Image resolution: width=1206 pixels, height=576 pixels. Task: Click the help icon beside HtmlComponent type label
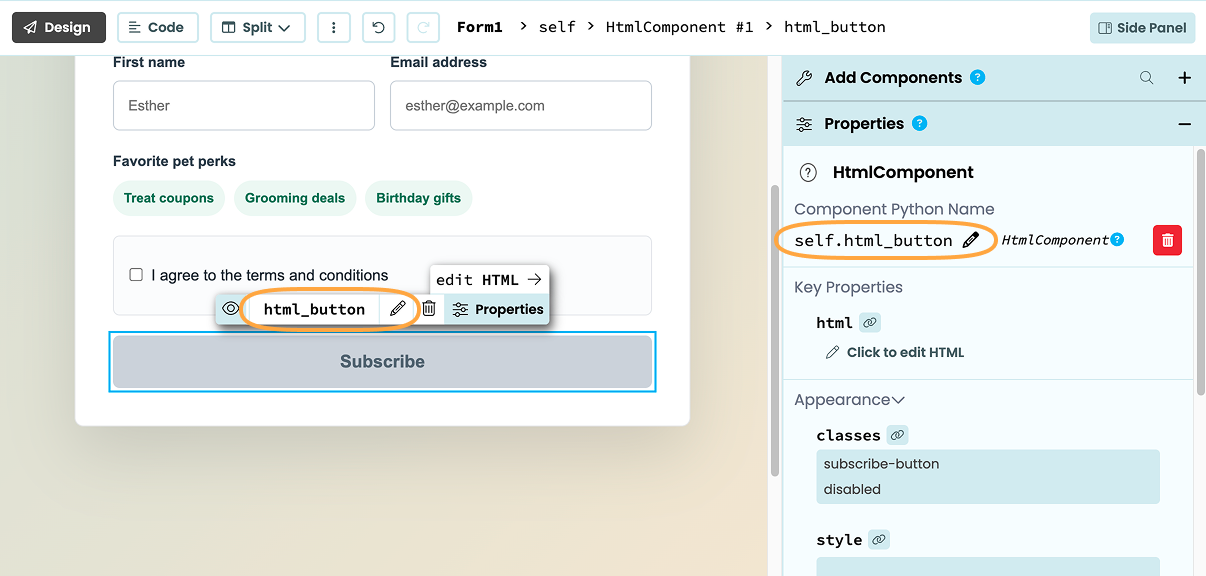tap(1117, 239)
